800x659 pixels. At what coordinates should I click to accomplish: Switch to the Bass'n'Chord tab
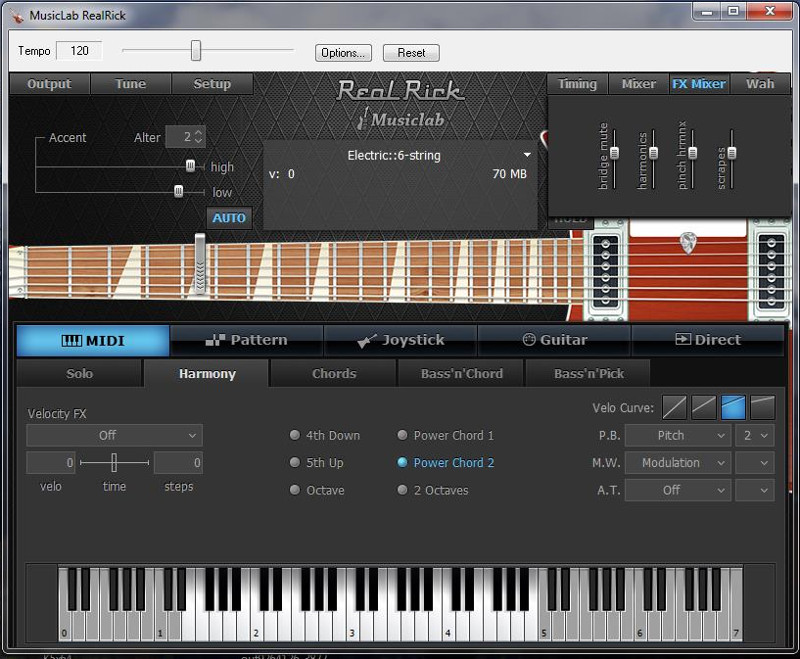tap(462, 373)
